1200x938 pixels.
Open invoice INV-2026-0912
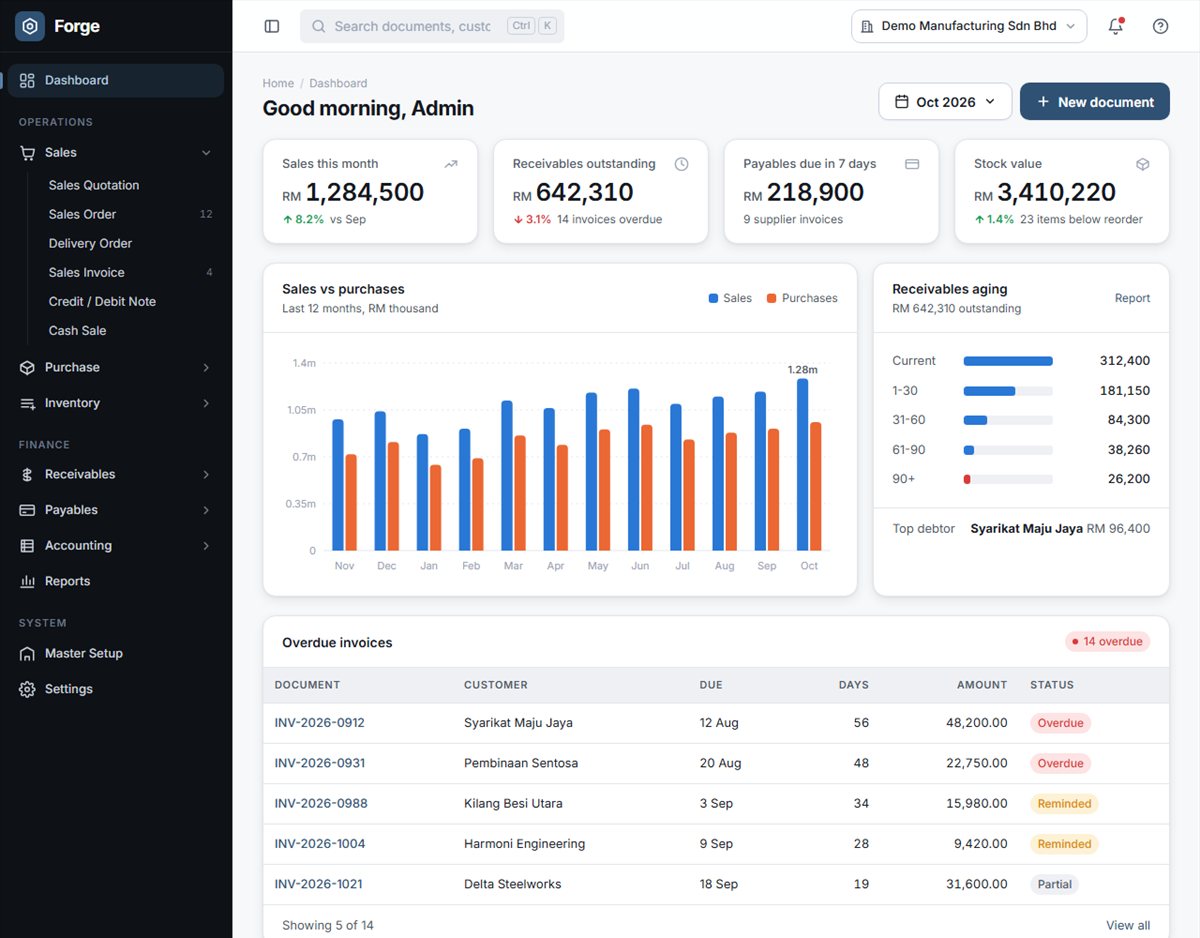pos(320,722)
